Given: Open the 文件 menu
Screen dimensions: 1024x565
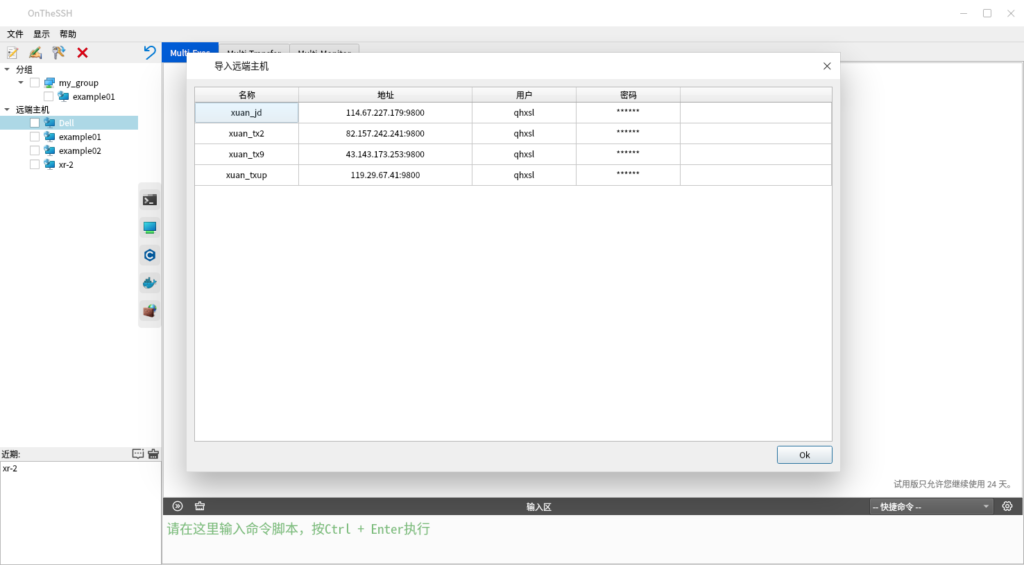Looking at the screenshot, I should point(15,34).
